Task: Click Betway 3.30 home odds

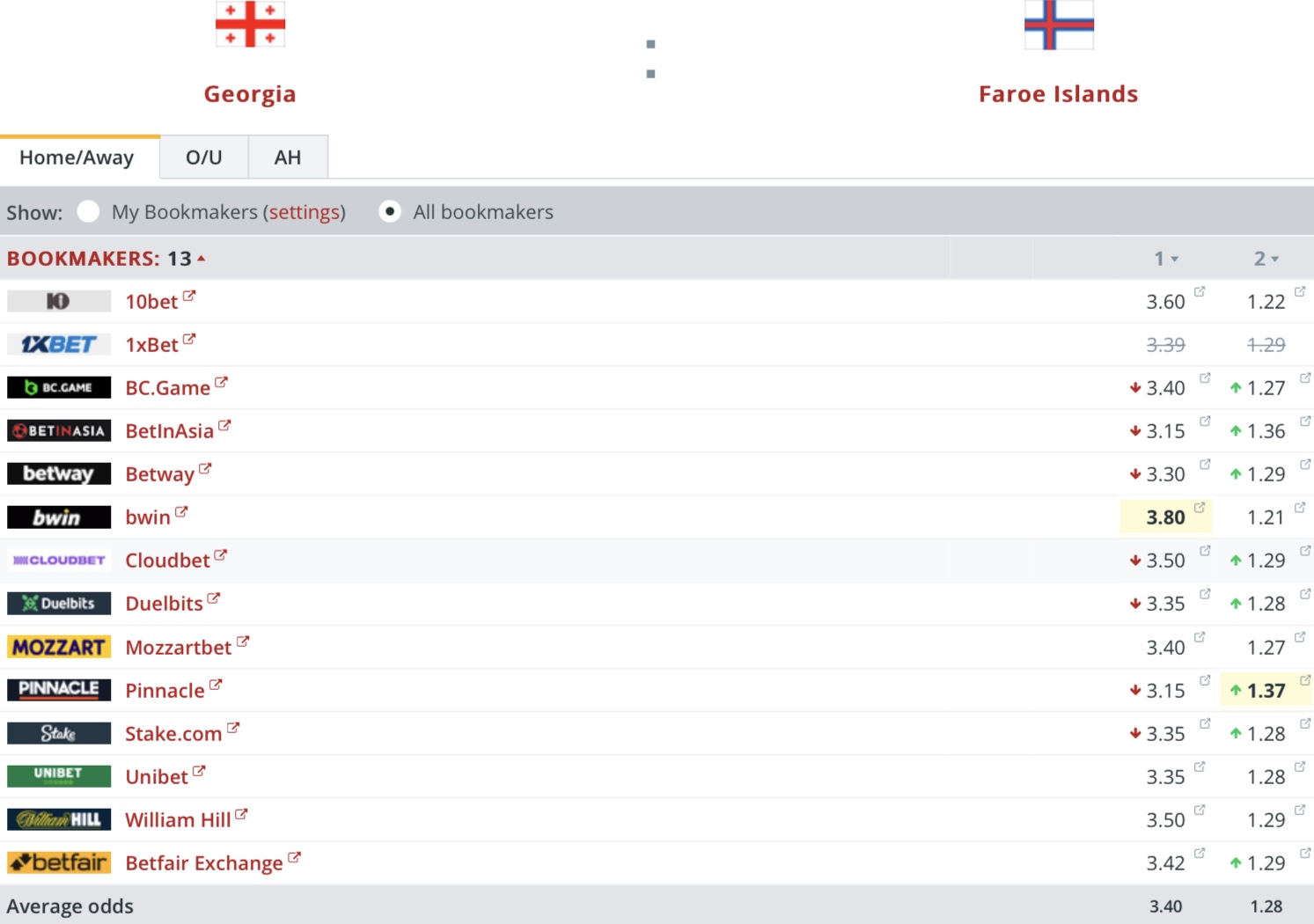Action: click(1165, 474)
